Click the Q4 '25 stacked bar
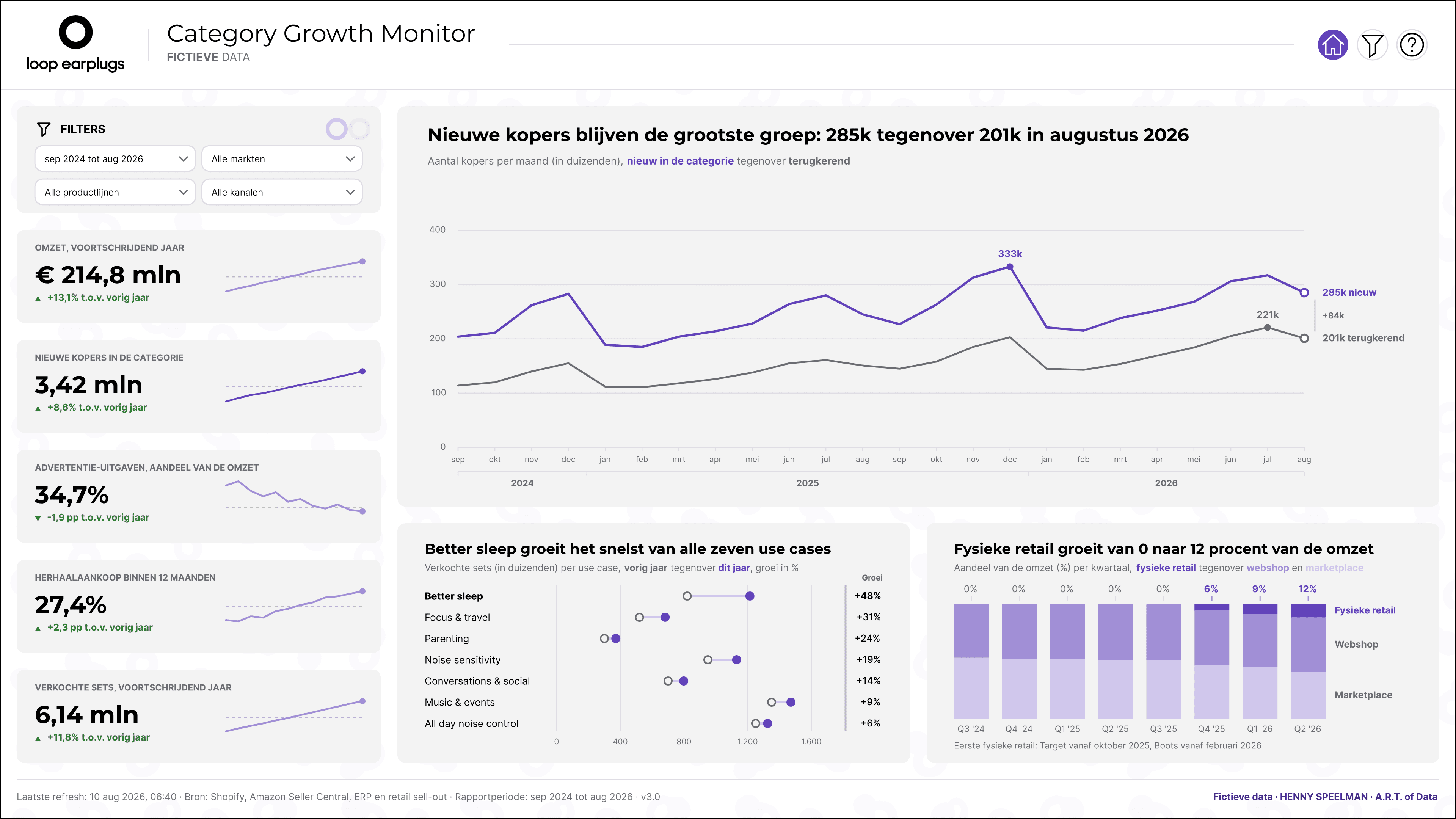The width and height of the screenshot is (1456, 819). pyautogui.click(x=1211, y=661)
